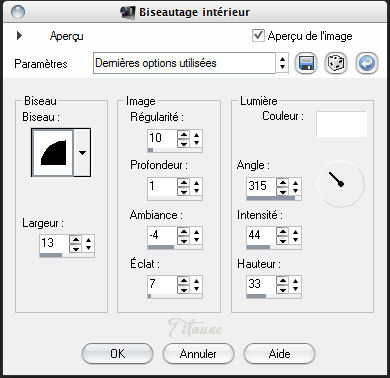Viewport: 390px width, 378px height.
Task: Click the Éclat value field
Action: (162, 284)
